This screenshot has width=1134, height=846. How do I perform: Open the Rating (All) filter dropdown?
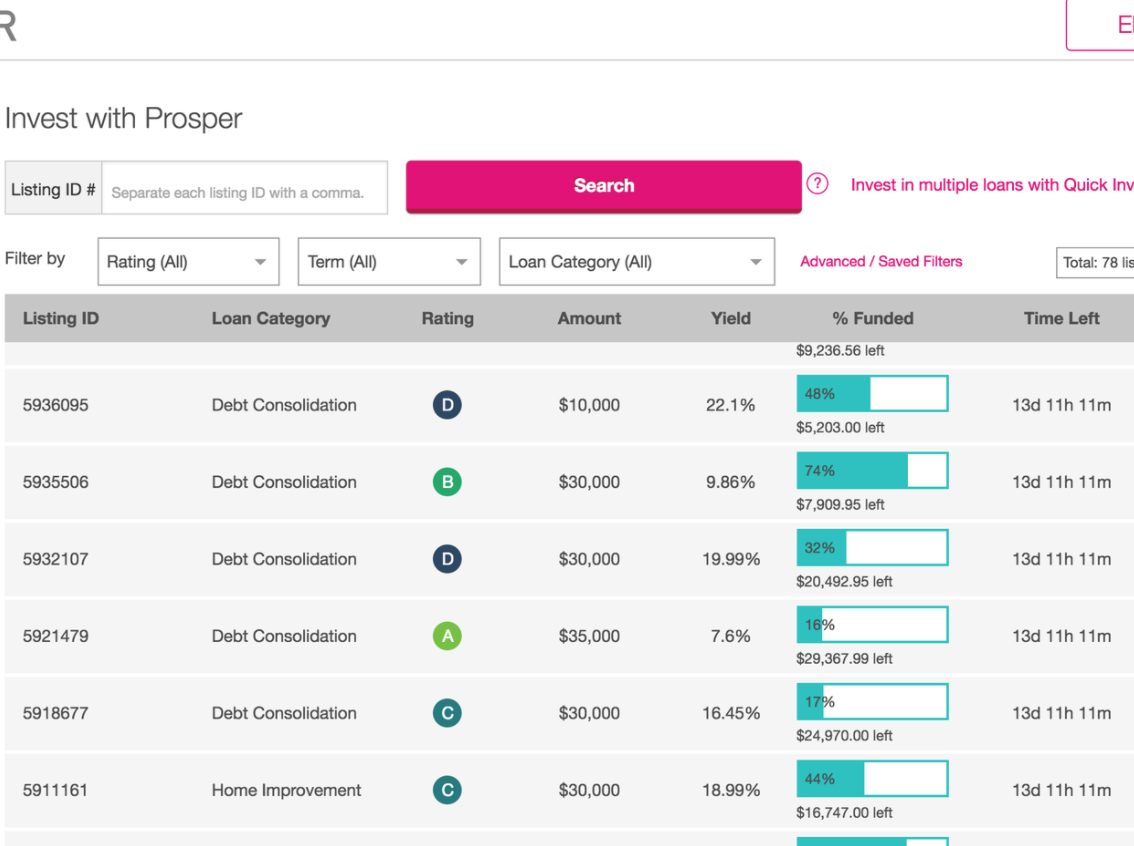pos(188,262)
